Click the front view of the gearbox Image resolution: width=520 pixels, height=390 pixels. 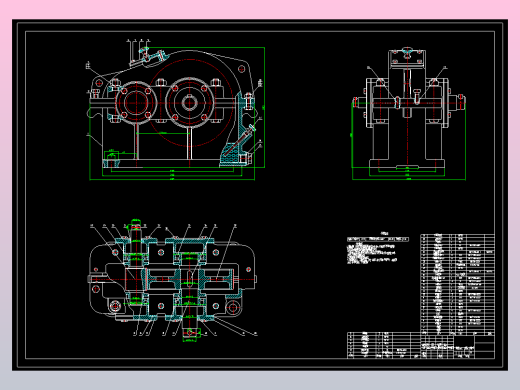click(176, 110)
